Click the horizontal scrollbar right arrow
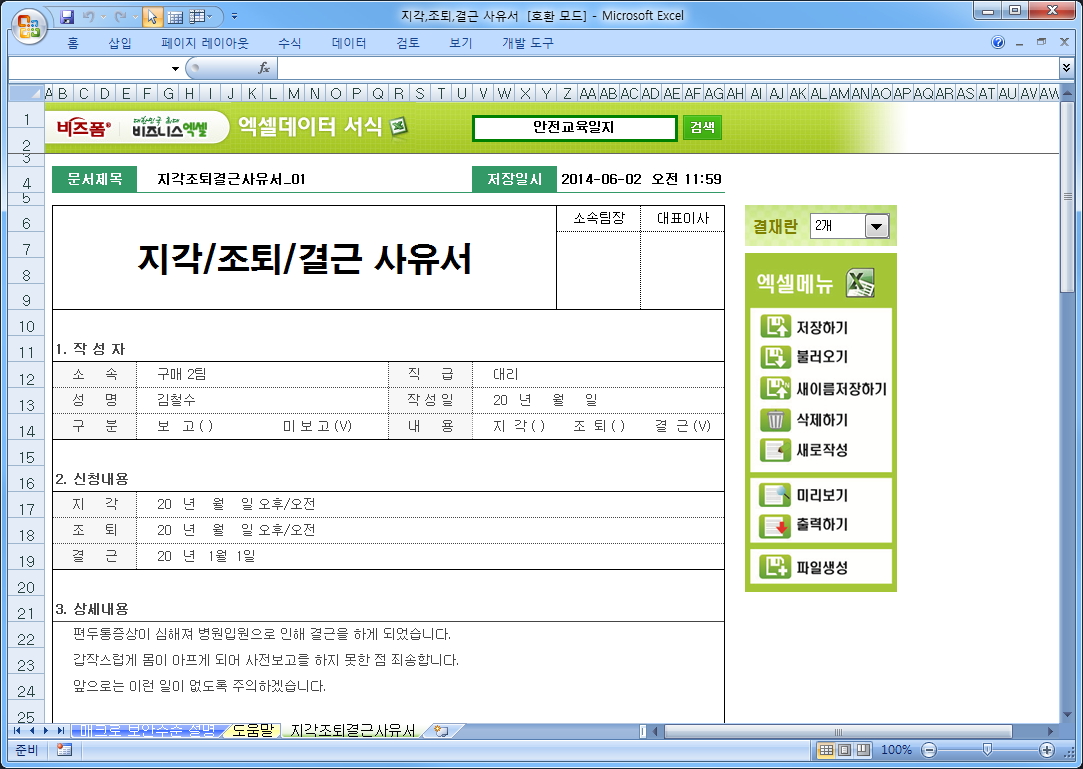Viewport: 1083px width, 769px height. point(1051,731)
